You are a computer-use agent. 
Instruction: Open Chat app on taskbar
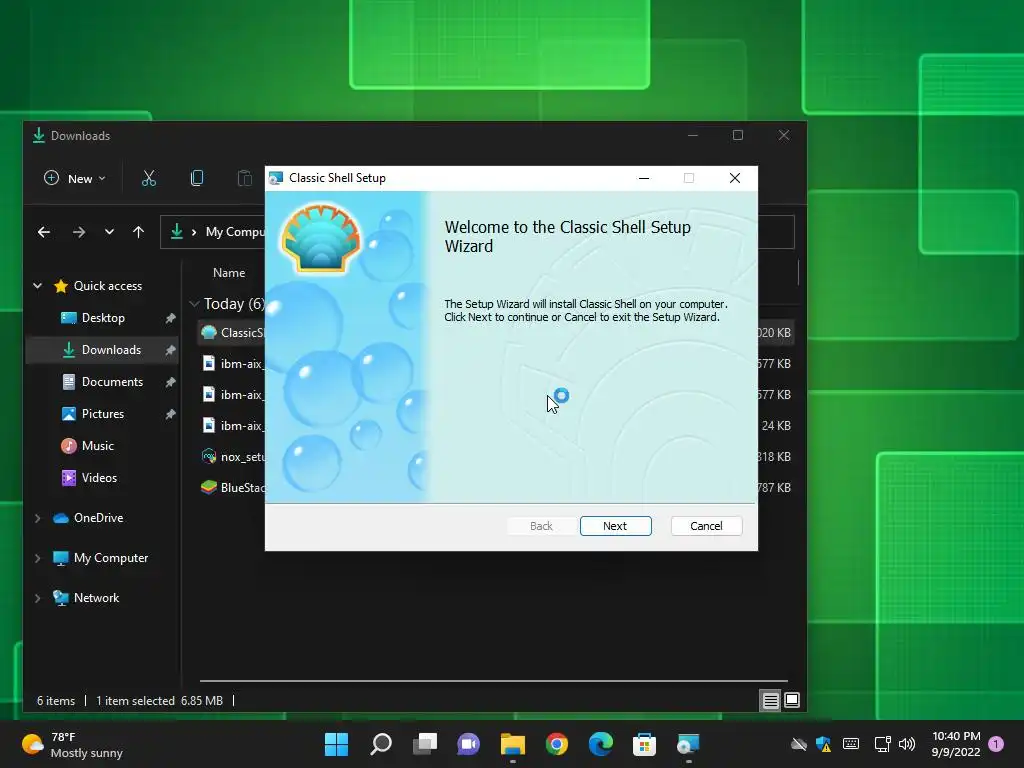click(x=468, y=744)
